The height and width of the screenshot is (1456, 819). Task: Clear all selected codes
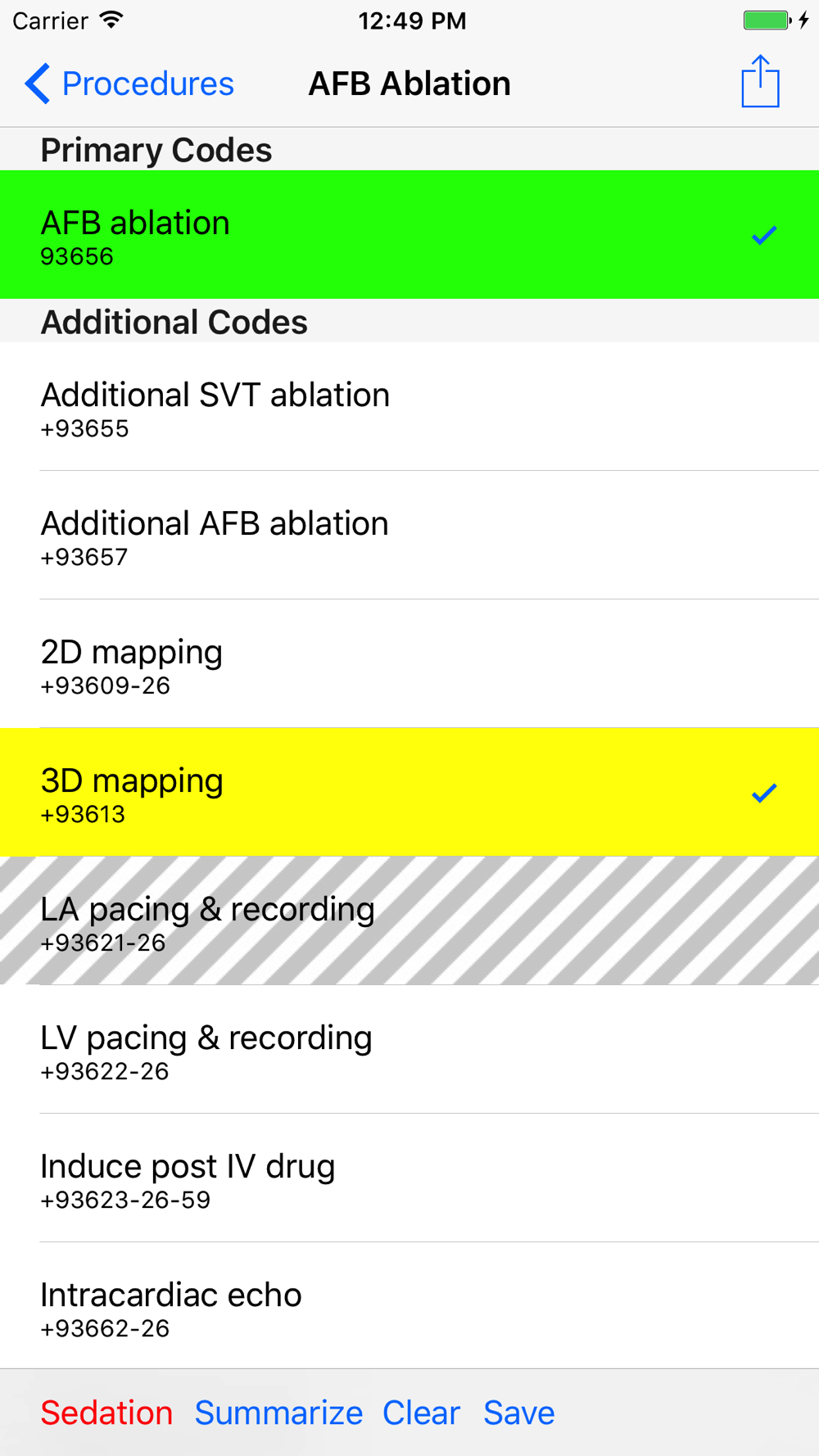click(x=421, y=1413)
